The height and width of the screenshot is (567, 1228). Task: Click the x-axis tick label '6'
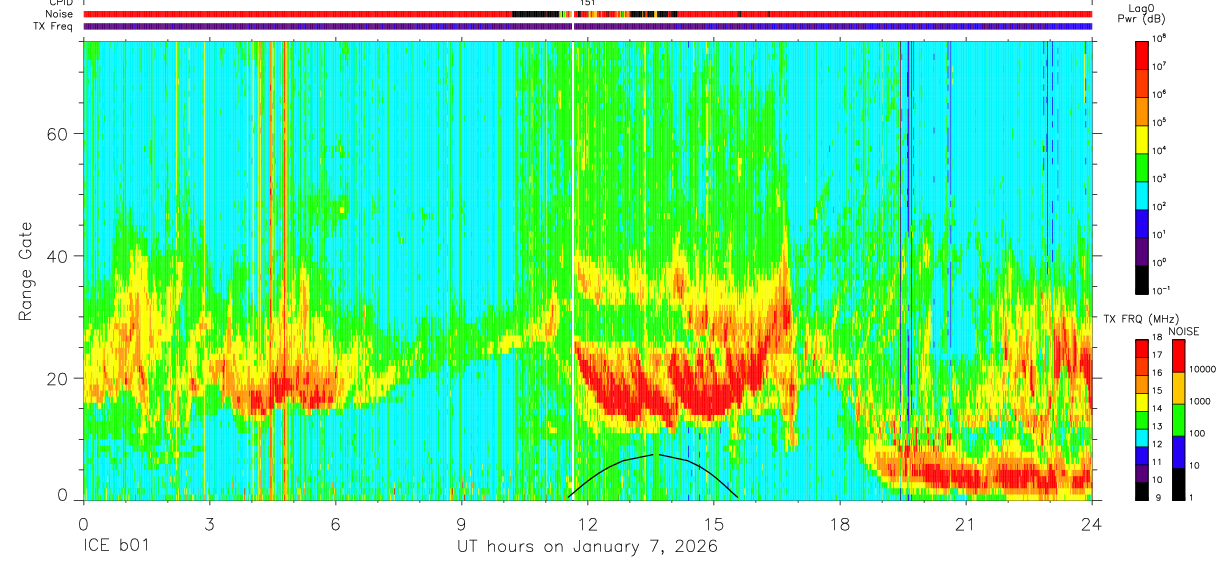pos(335,523)
